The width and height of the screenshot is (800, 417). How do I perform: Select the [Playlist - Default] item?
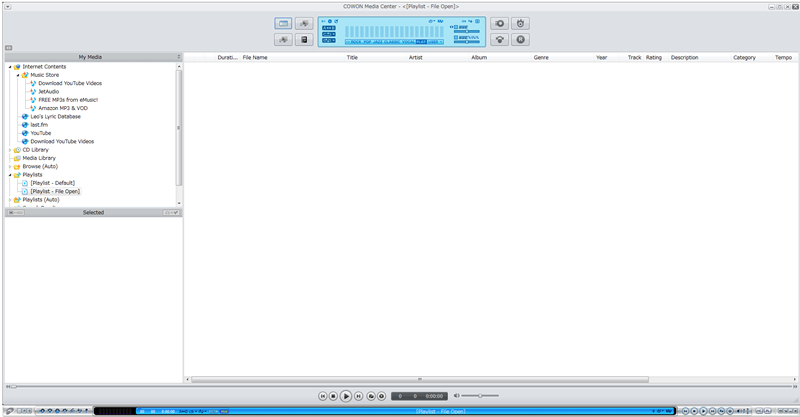point(53,183)
